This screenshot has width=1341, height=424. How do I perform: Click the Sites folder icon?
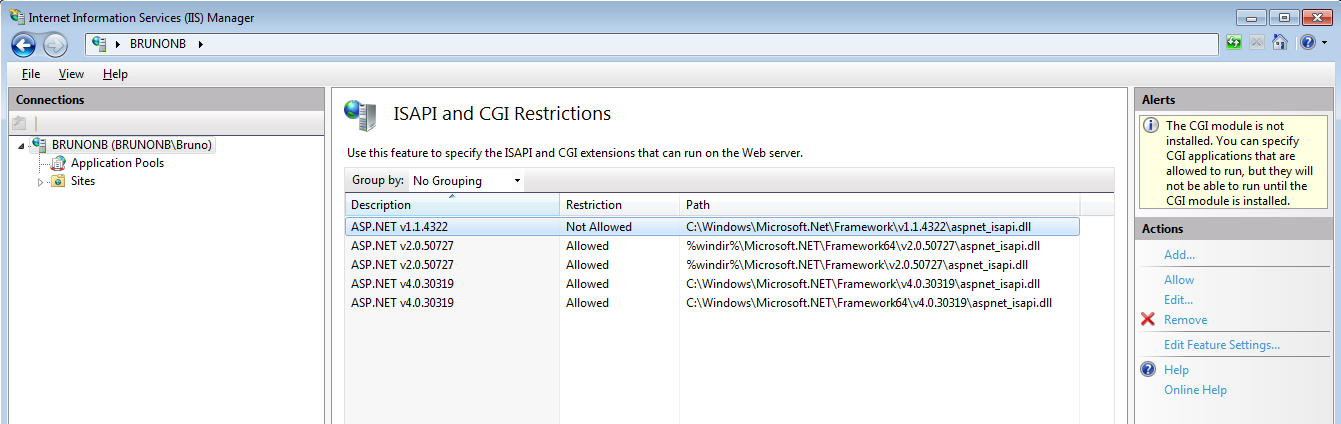point(58,181)
